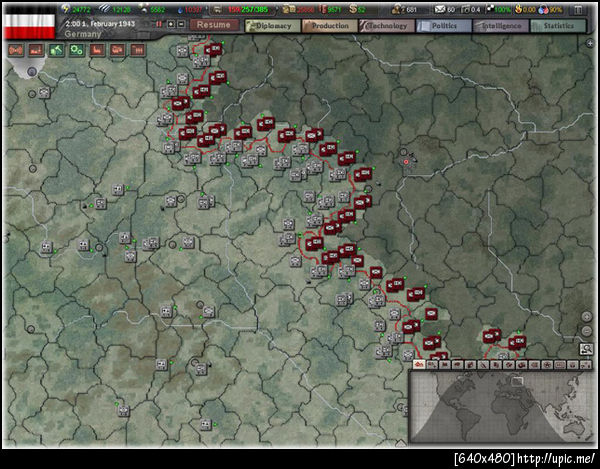Click the national unity icon showing 90%
Viewport: 600px width, 469px height.
(543, 9)
